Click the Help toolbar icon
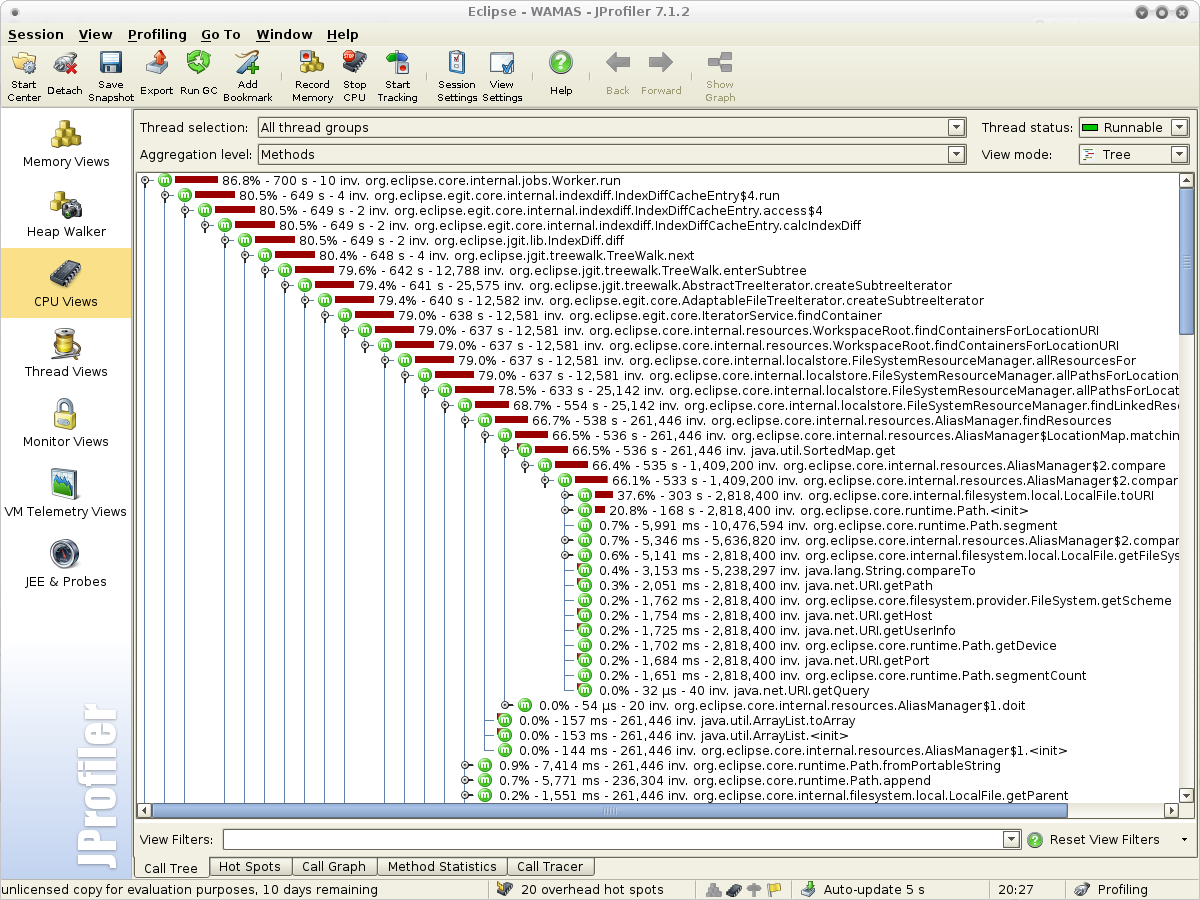Image resolution: width=1200 pixels, height=900 pixels. pyautogui.click(x=561, y=63)
